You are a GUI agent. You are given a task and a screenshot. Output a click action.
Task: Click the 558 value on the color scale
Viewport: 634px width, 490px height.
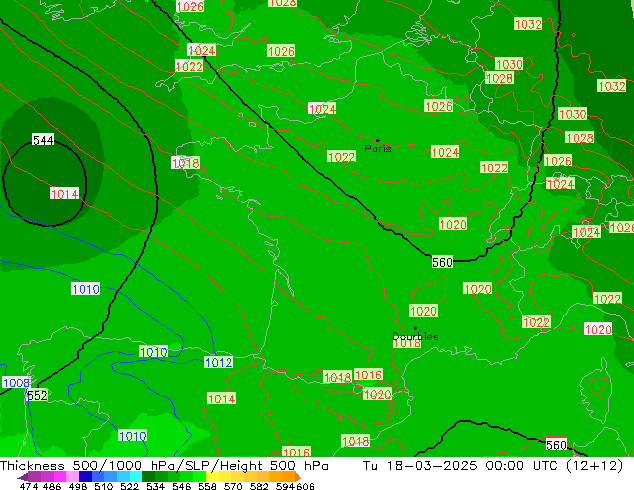tap(207, 486)
